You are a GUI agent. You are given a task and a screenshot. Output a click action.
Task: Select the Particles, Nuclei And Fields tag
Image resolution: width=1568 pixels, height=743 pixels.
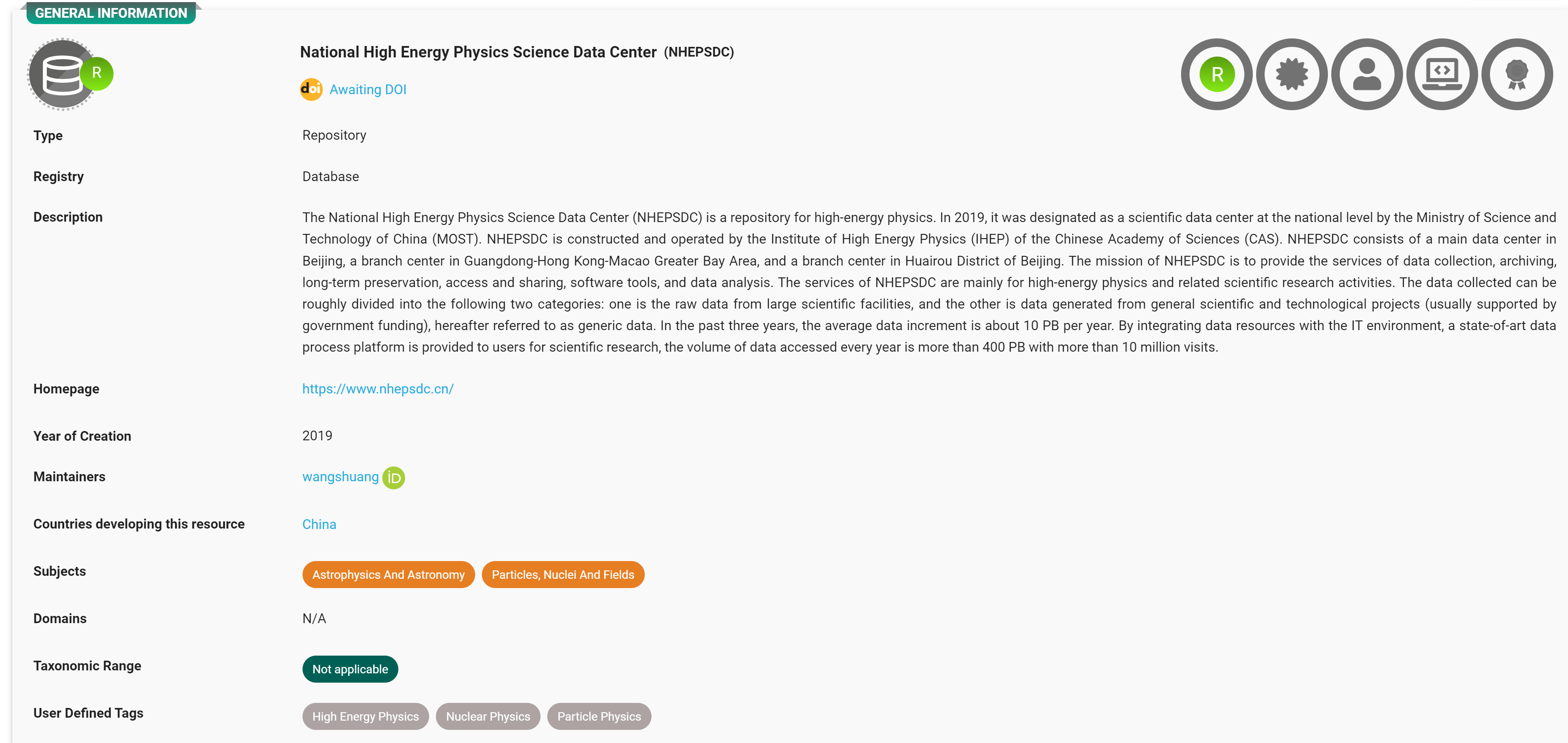562,574
